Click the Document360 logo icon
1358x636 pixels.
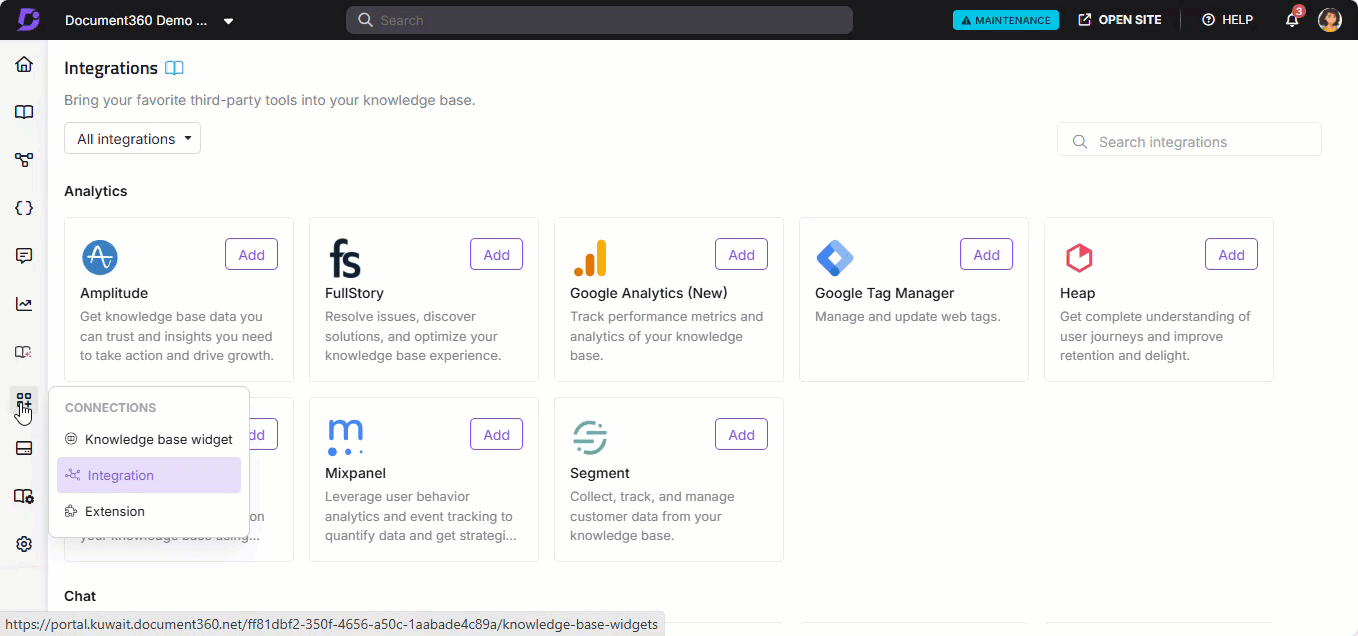pyautogui.click(x=28, y=20)
